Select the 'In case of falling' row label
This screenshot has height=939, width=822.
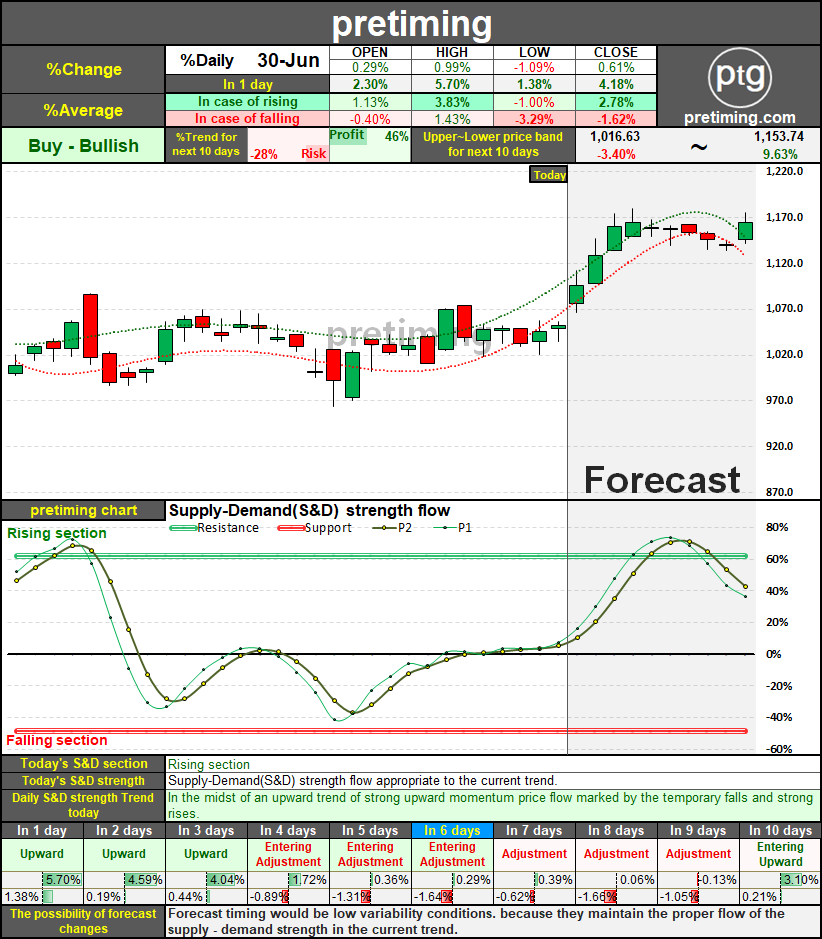coord(247,119)
